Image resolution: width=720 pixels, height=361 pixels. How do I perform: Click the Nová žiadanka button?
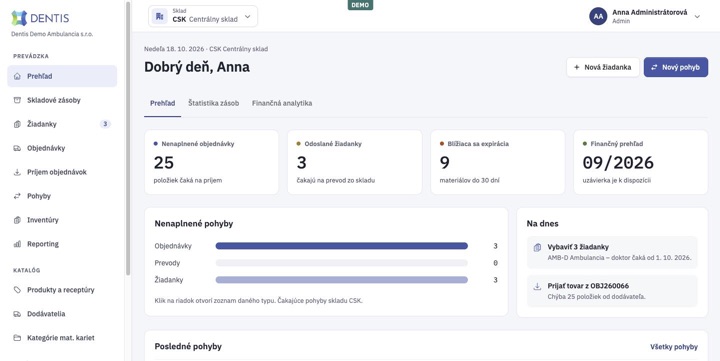point(602,67)
